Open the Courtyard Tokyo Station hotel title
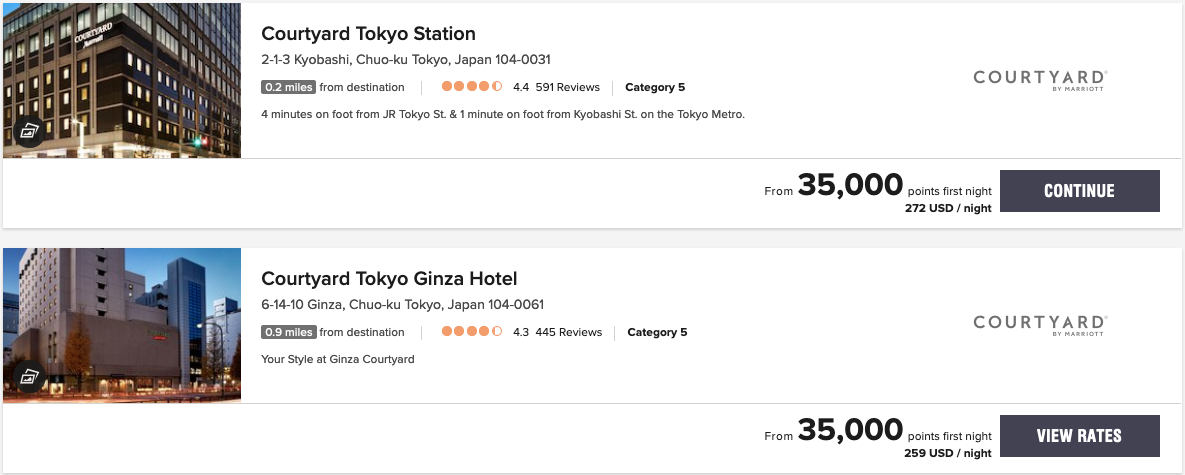1185x475 pixels. 368,34
